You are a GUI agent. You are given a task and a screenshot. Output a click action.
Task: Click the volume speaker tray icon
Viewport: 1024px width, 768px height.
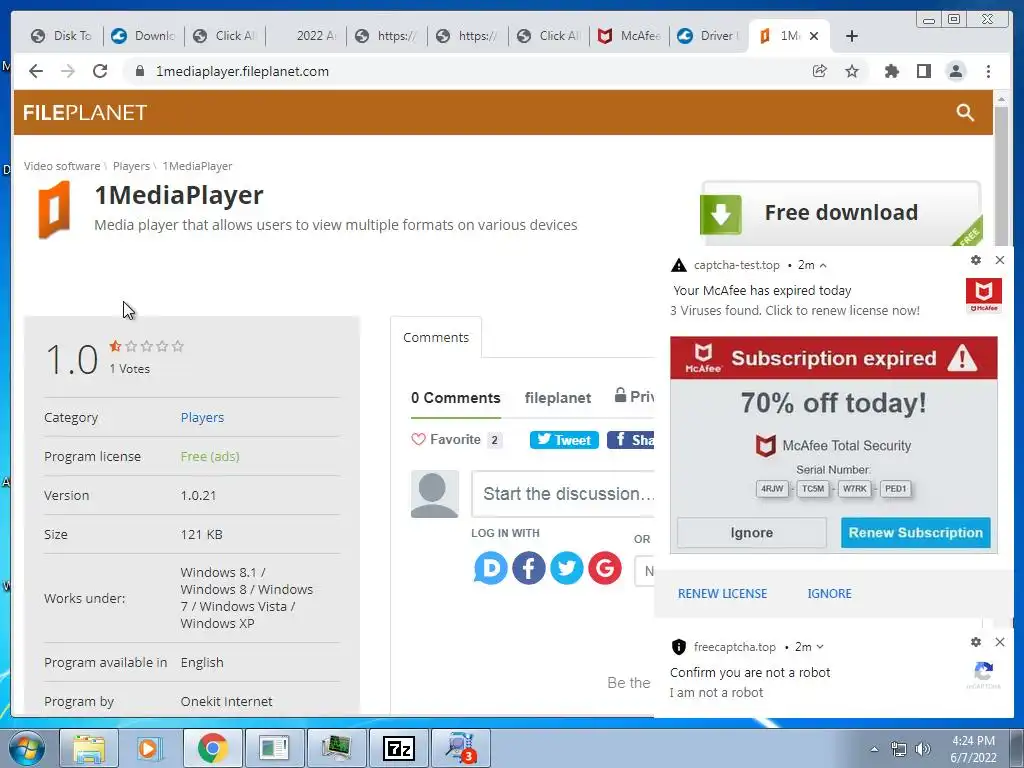click(923, 749)
